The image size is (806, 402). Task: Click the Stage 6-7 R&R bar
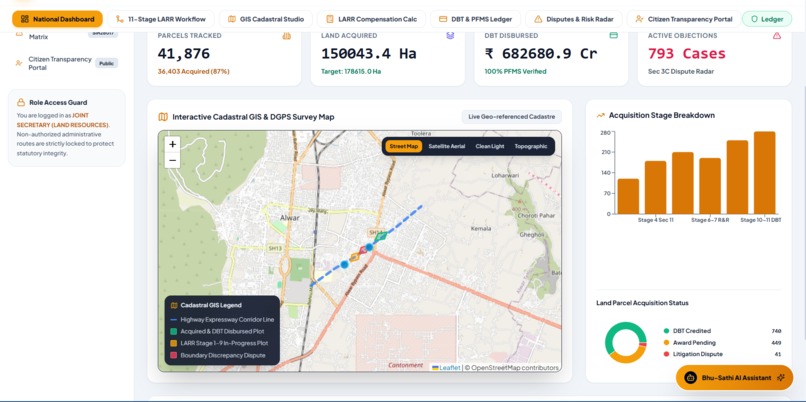tap(710, 186)
